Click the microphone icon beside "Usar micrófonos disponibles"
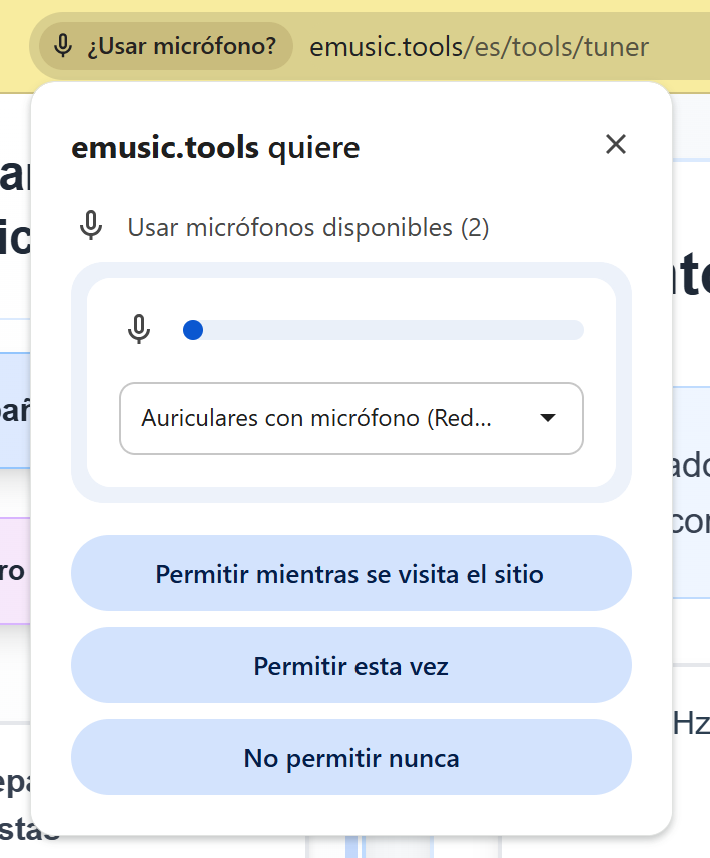The width and height of the screenshot is (710, 858). coord(91,226)
